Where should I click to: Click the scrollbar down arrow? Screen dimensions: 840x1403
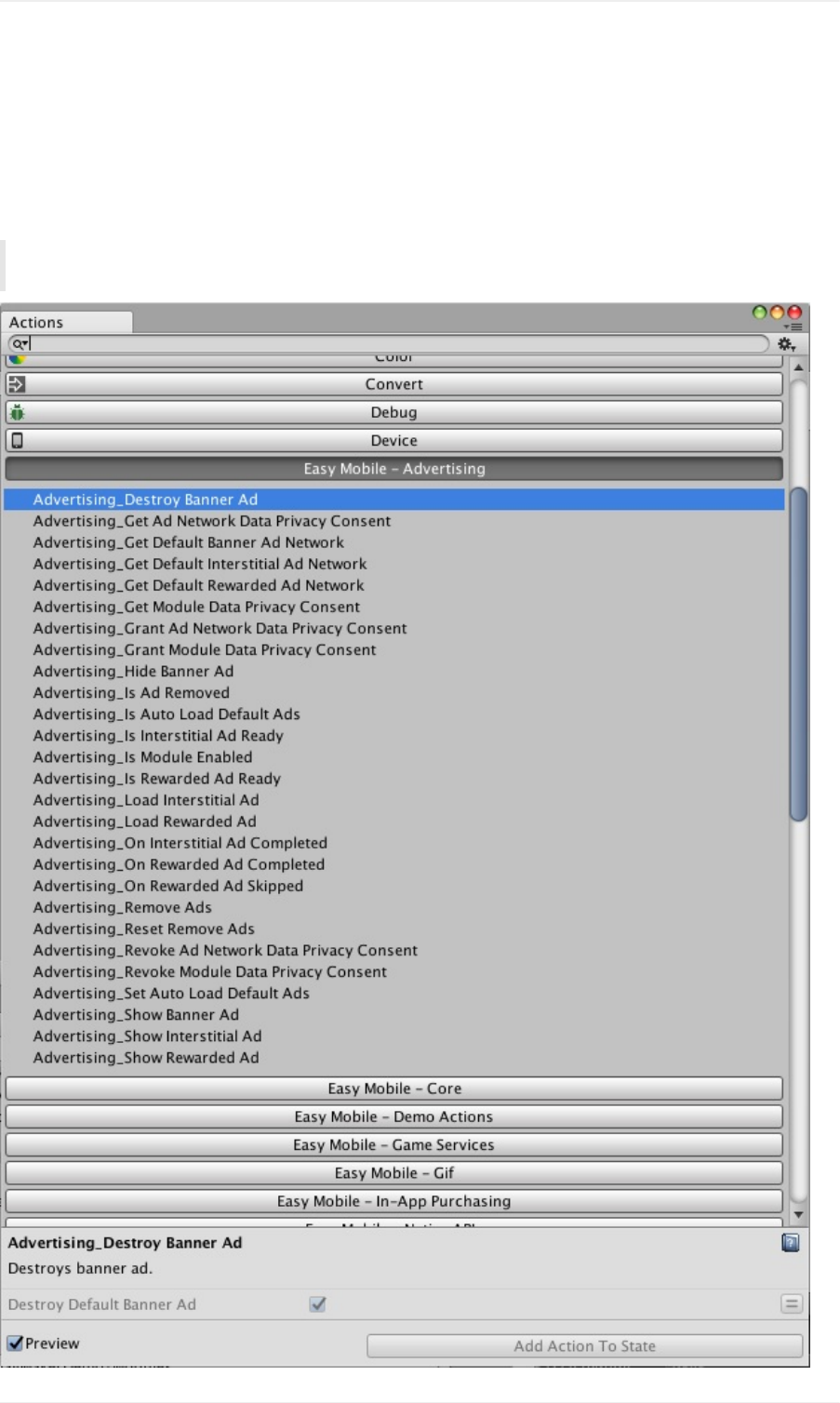pyautogui.click(x=798, y=1214)
